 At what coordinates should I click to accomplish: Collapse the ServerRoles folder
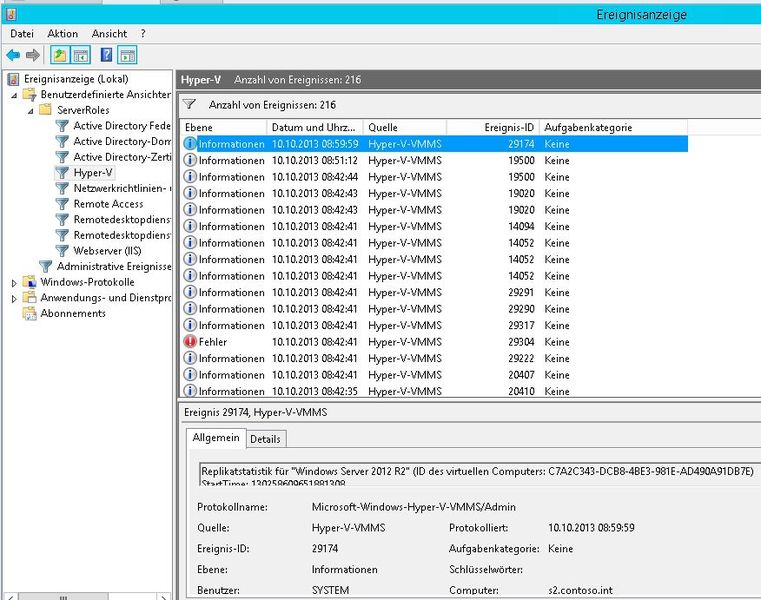pos(29,110)
